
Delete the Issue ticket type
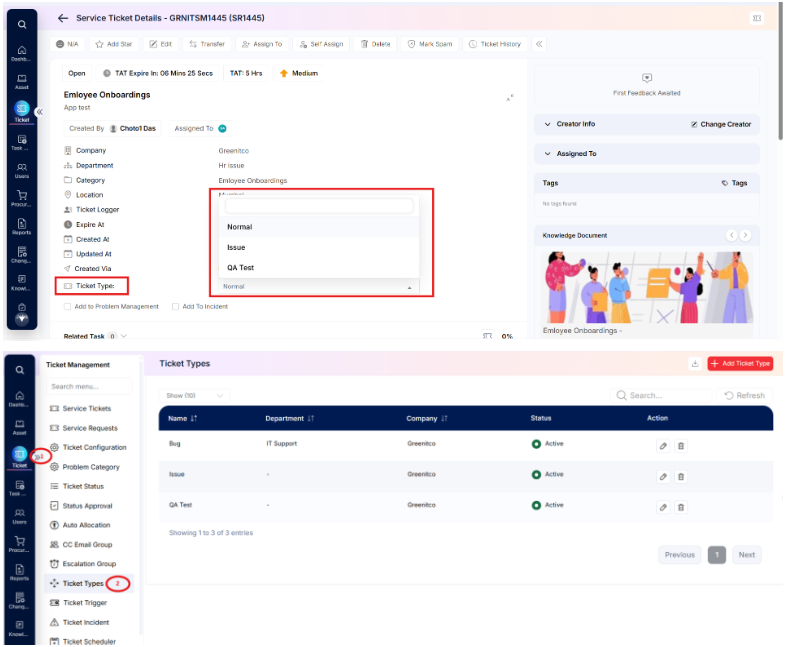681,476
